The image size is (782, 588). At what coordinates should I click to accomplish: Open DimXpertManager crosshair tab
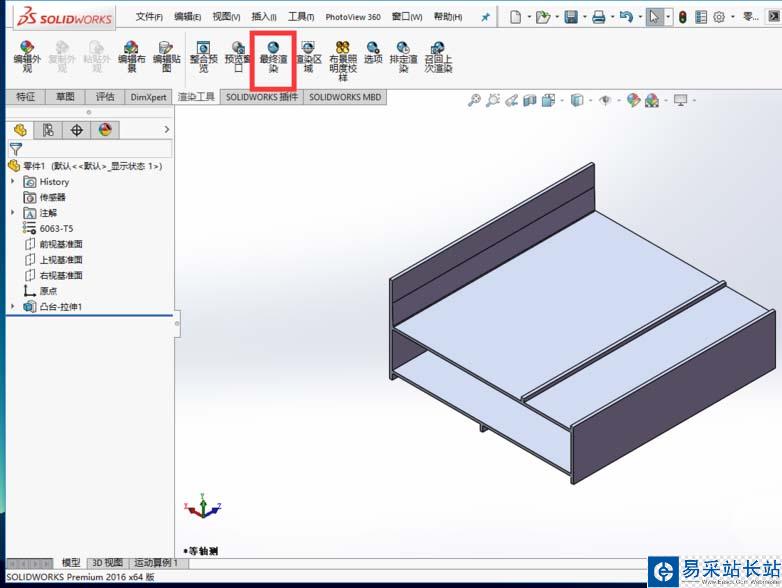point(76,130)
